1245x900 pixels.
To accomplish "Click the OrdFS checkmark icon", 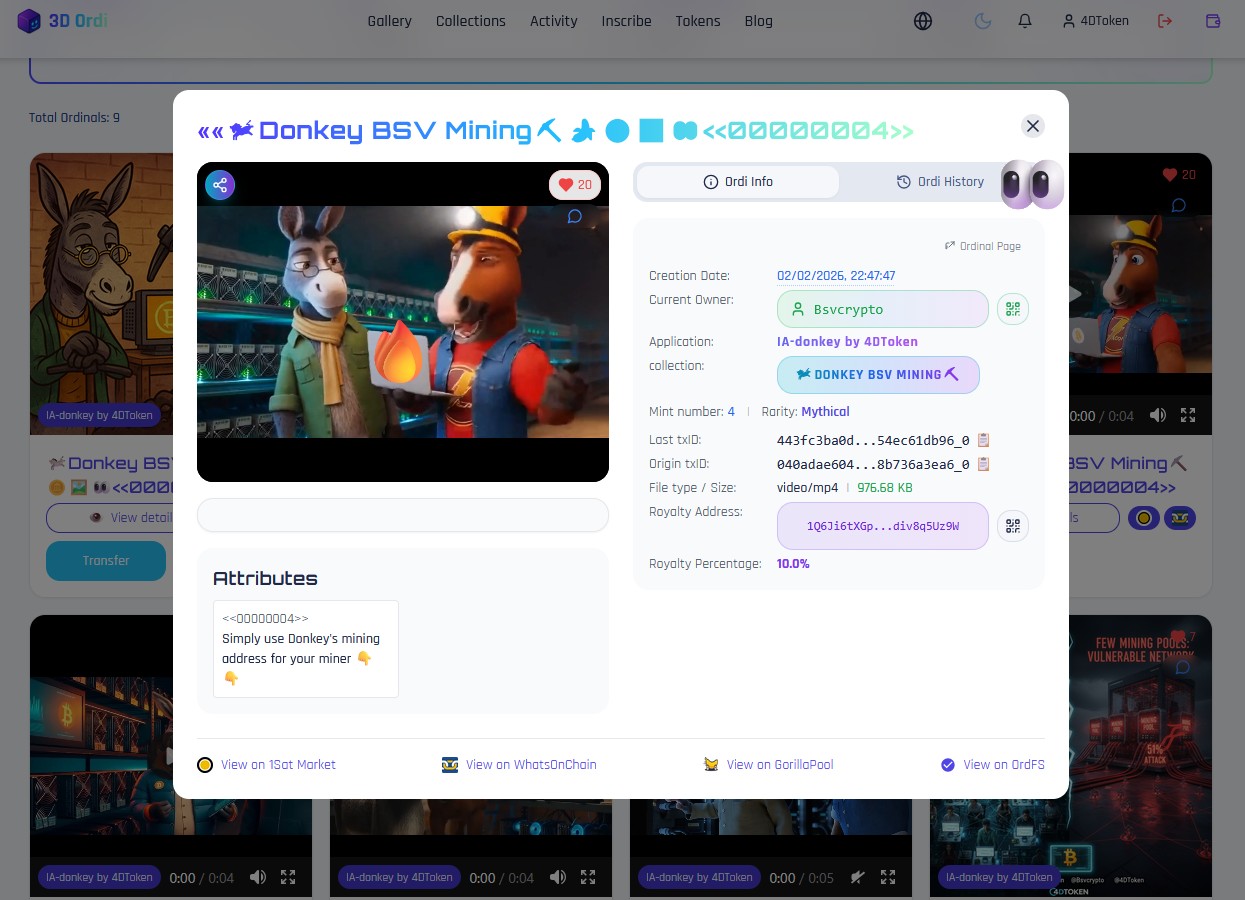I will (x=948, y=765).
